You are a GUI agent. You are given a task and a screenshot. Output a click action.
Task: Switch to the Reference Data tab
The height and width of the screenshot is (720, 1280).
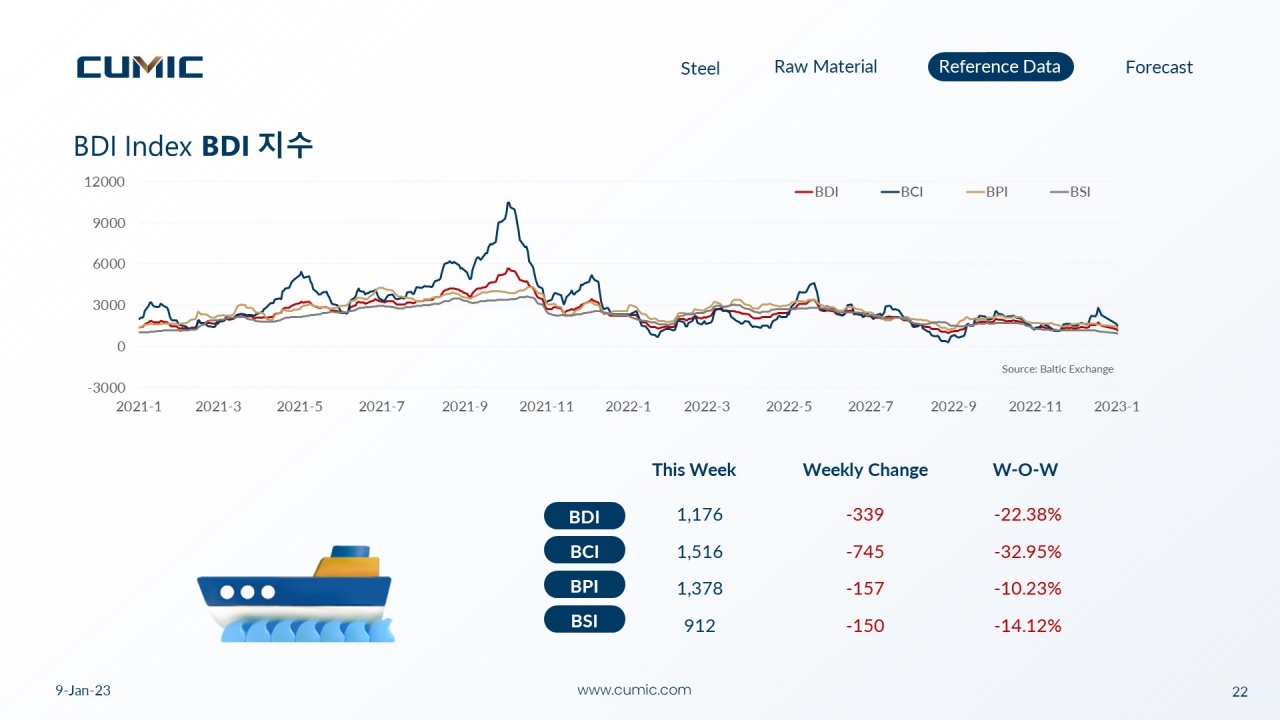1000,67
